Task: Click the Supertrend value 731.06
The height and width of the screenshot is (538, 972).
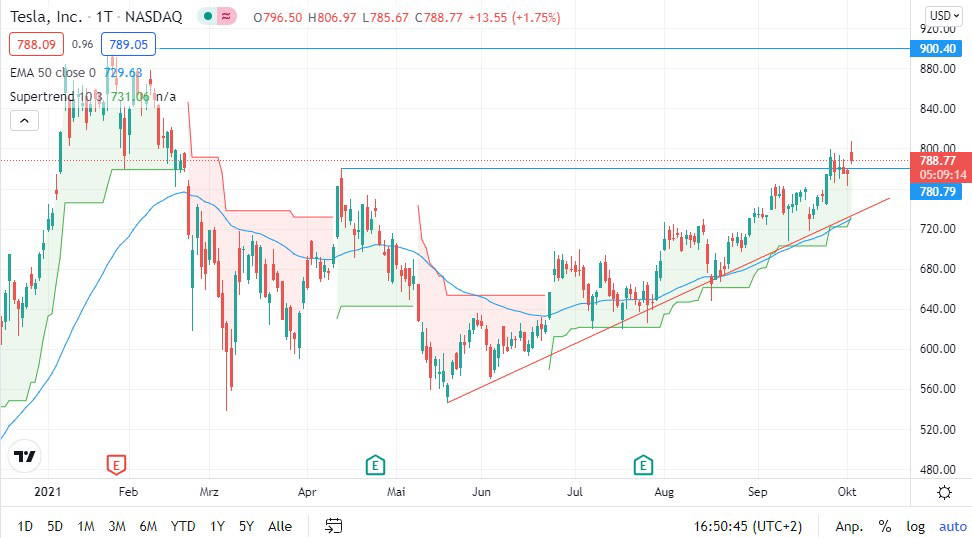Action: 130,96
